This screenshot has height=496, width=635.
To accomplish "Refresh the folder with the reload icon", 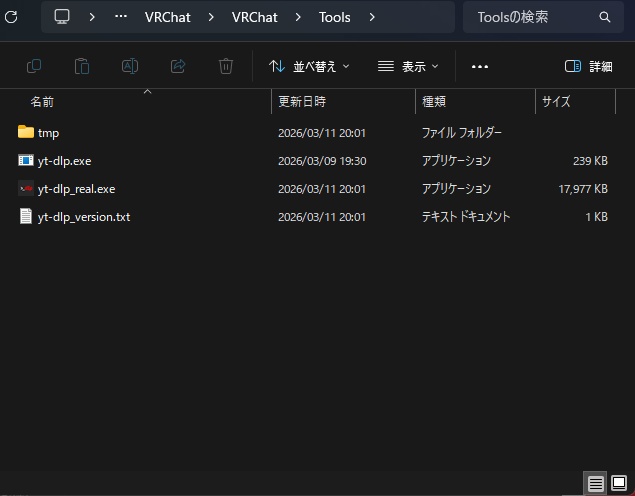I will click(11, 17).
